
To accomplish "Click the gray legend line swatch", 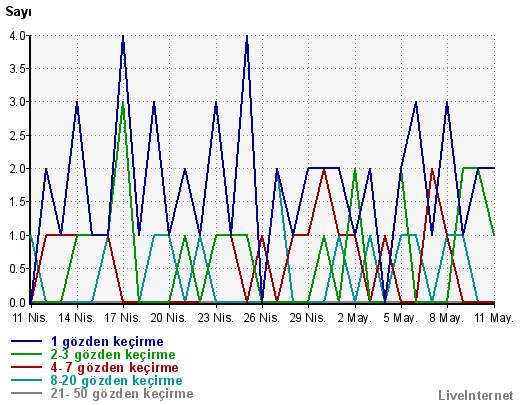I will (27, 393).
